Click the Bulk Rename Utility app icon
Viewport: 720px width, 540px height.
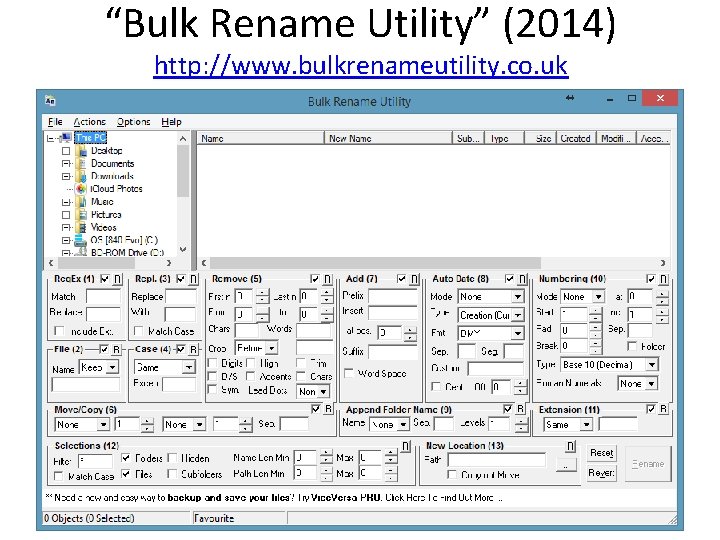point(50,101)
